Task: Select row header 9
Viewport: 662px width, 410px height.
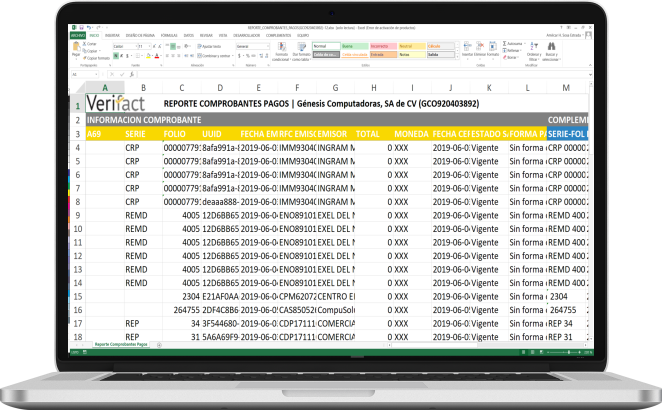Action: pyautogui.click(x=78, y=215)
